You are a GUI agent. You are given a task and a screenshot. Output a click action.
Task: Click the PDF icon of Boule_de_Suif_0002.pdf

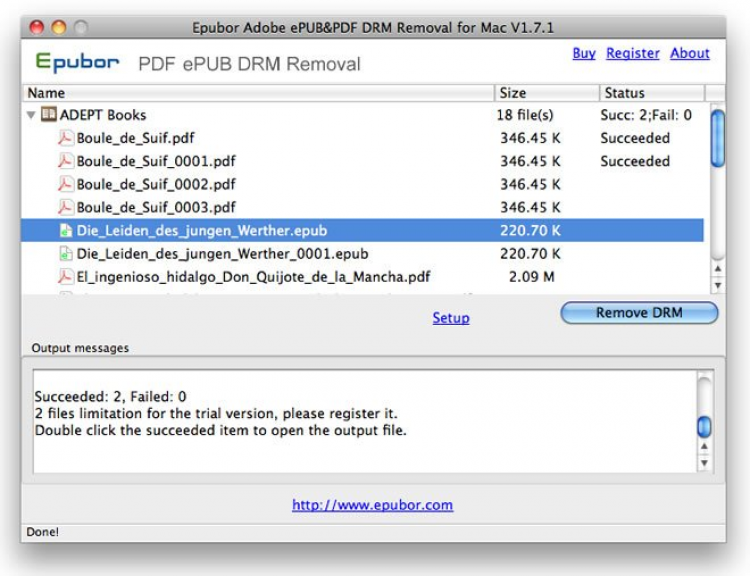click(66, 184)
